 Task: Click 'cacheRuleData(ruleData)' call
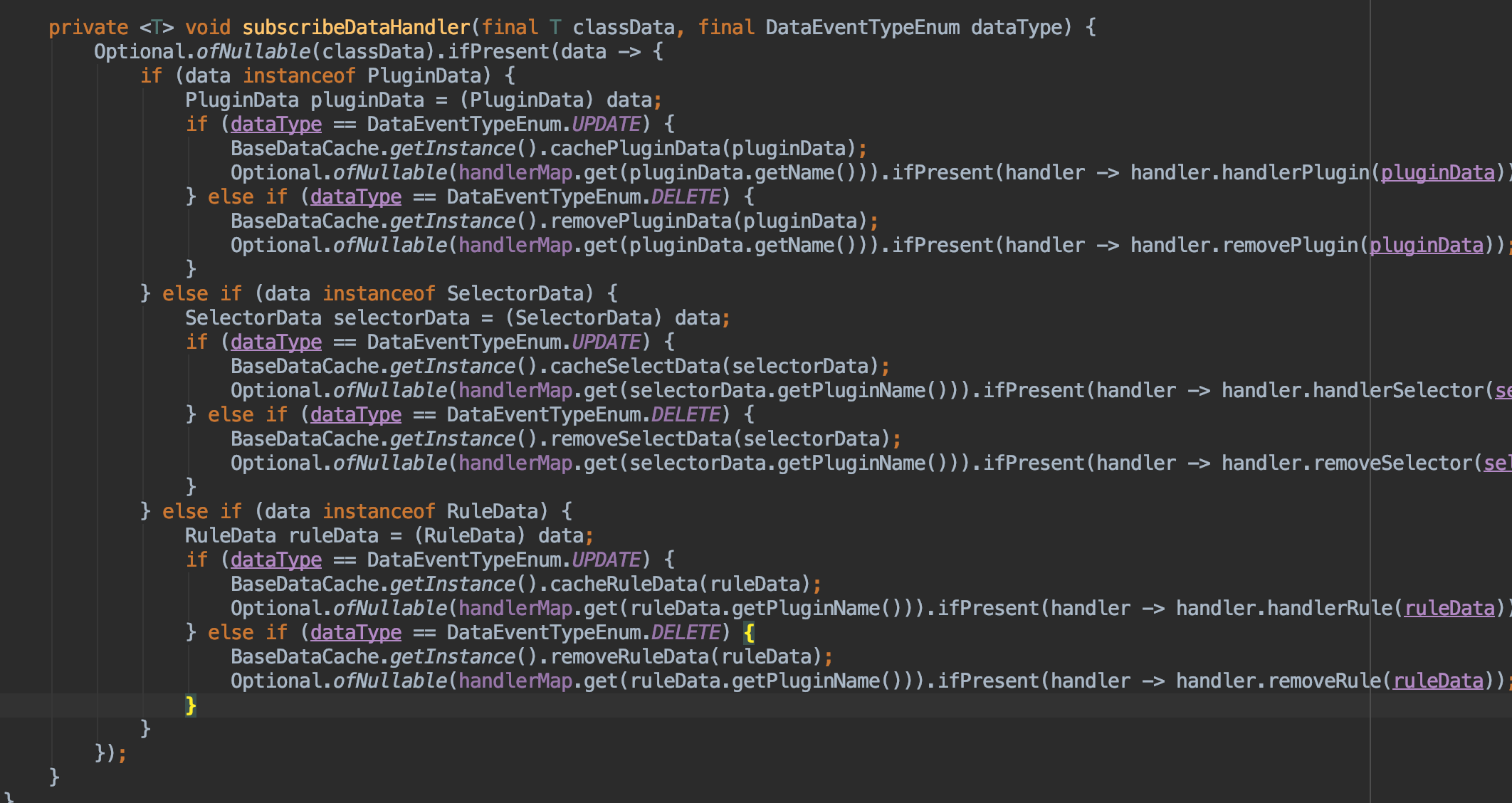tap(680, 584)
